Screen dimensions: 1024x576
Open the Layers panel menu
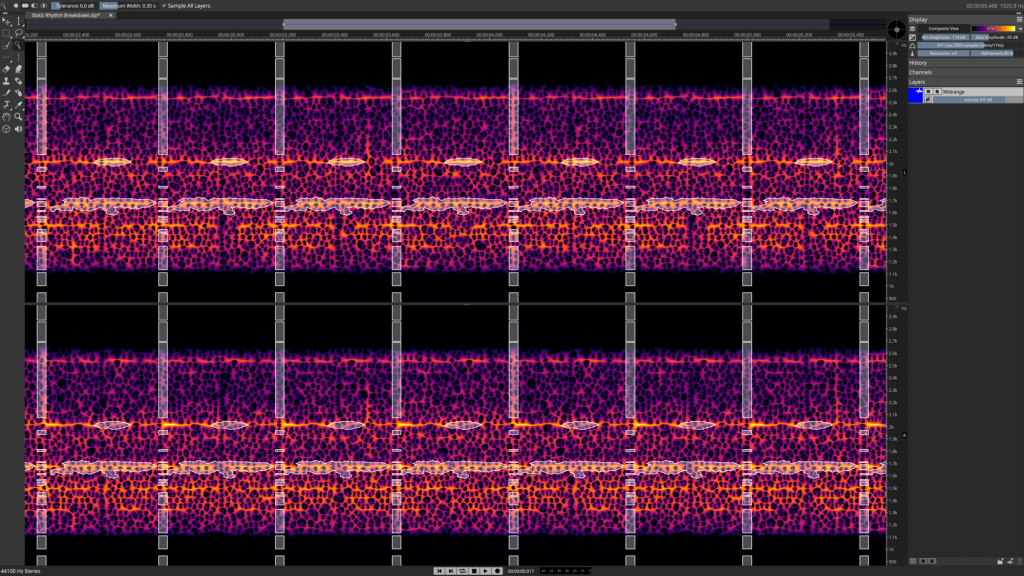click(x=1019, y=82)
